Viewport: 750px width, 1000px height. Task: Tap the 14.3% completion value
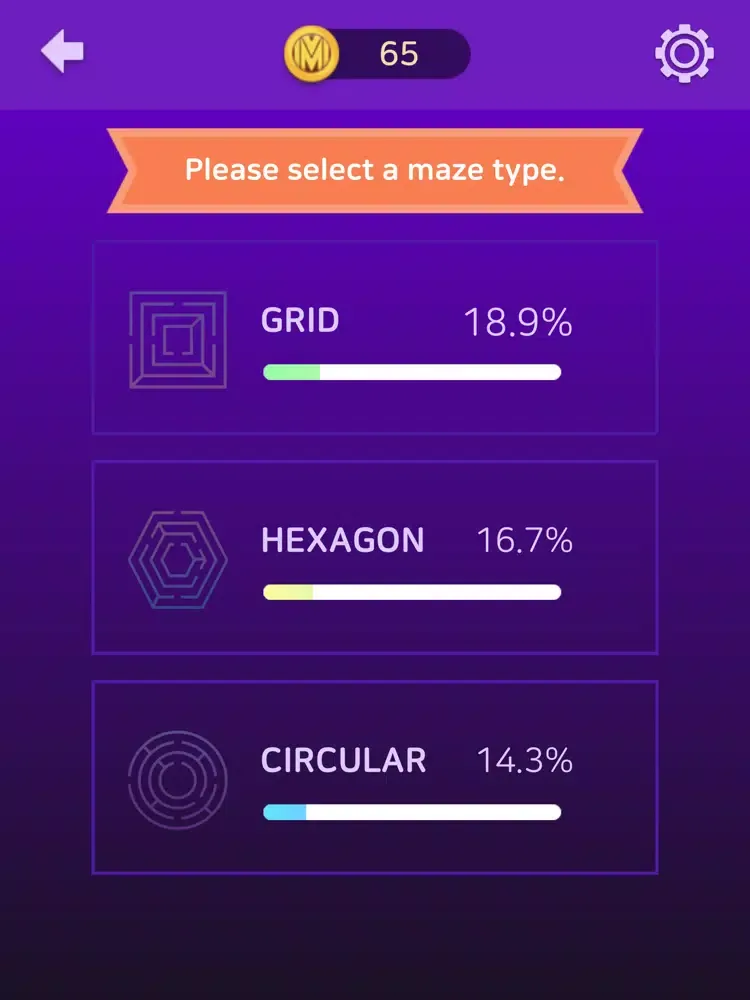524,761
